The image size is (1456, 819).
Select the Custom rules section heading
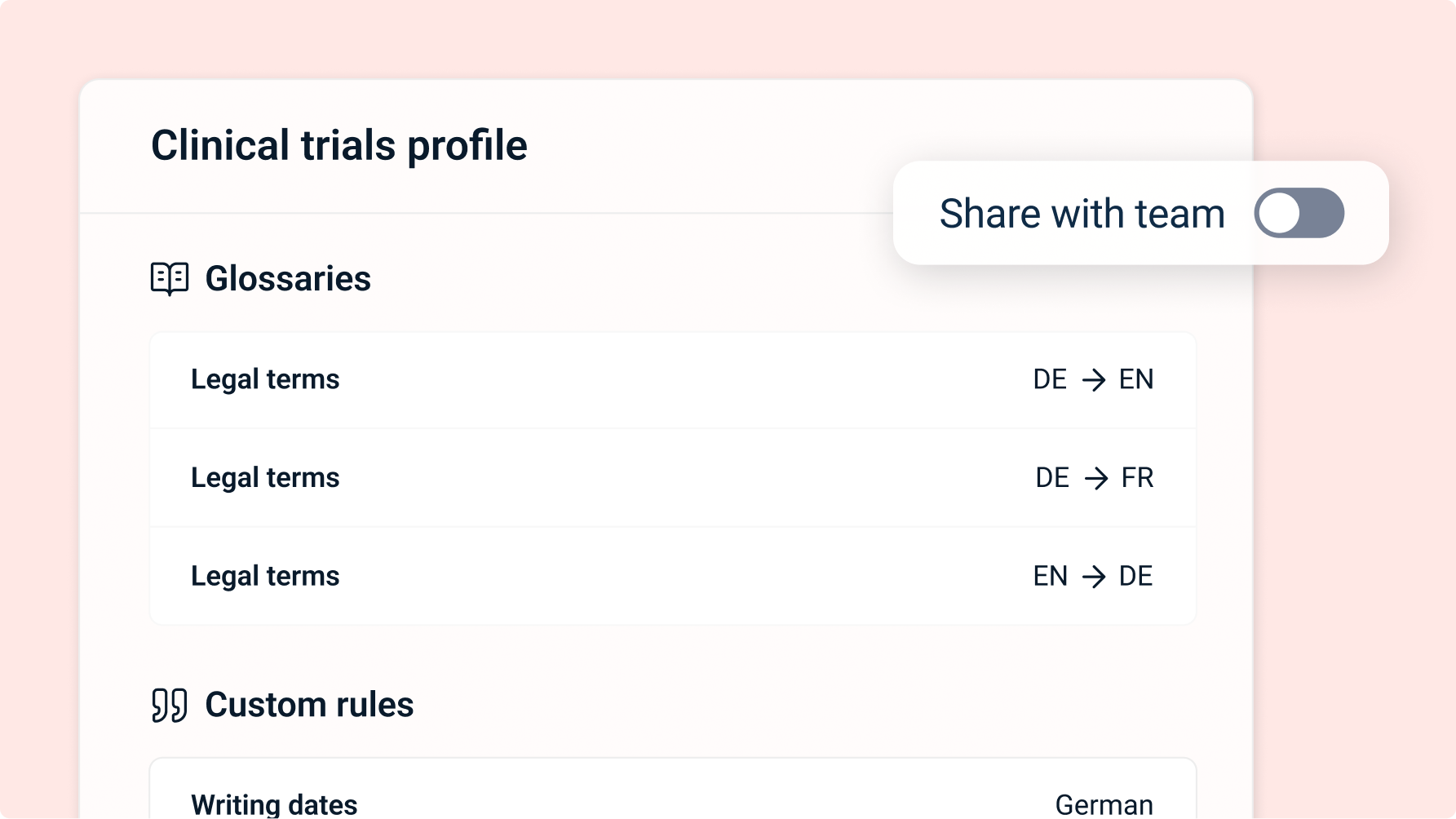tap(309, 705)
